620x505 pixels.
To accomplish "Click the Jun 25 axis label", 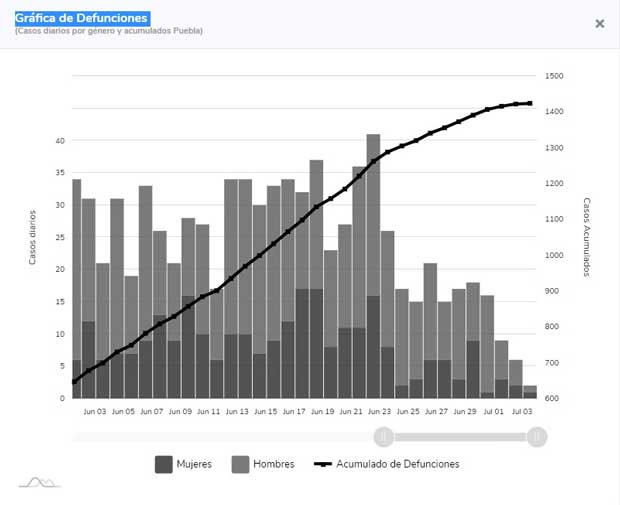I will point(408,412).
